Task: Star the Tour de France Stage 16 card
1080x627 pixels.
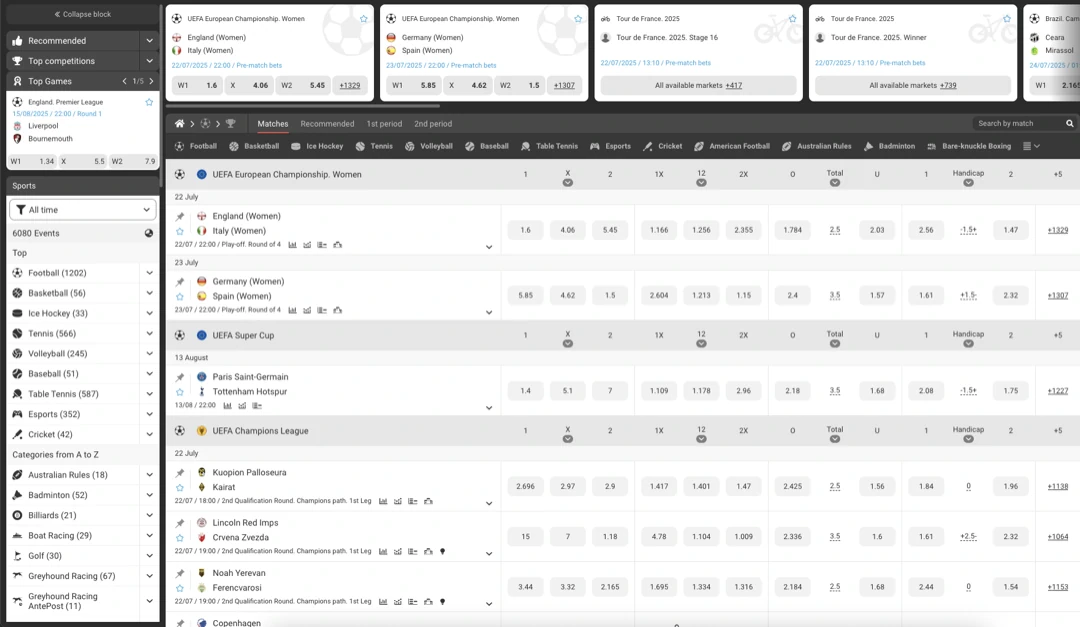Action: click(x=792, y=19)
